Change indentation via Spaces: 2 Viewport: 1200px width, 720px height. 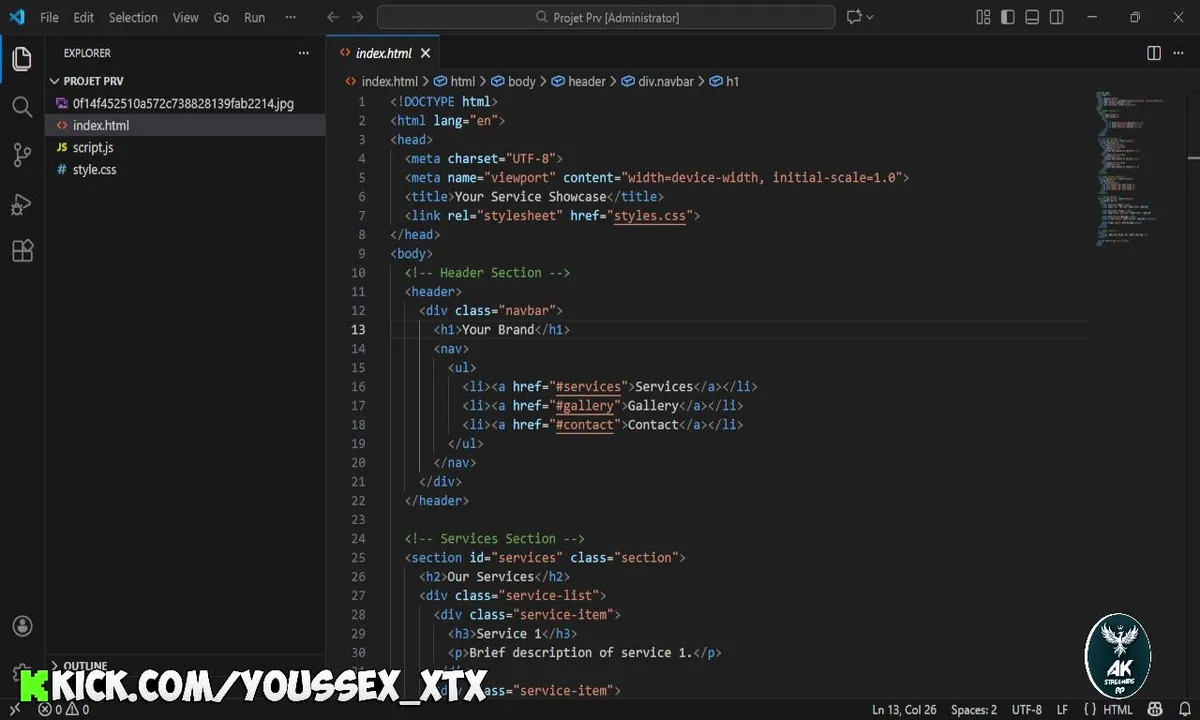[974, 710]
